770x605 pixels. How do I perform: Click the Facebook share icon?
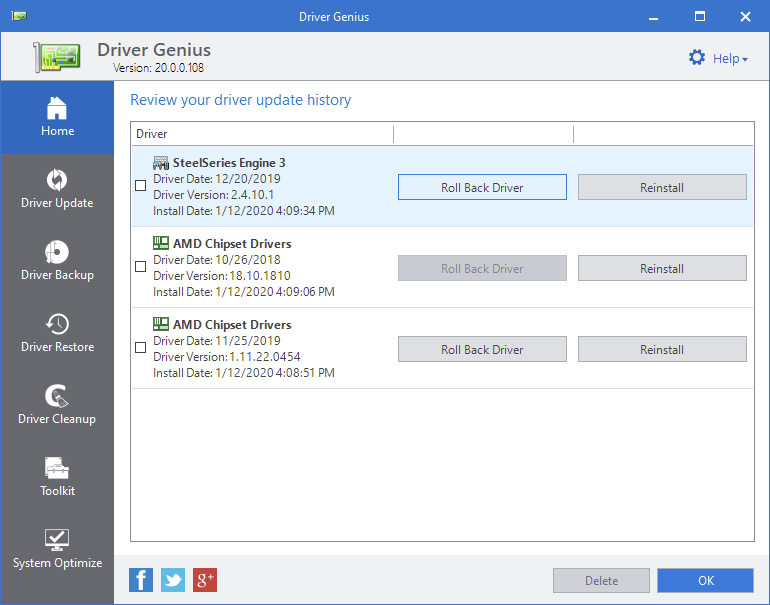coord(141,580)
